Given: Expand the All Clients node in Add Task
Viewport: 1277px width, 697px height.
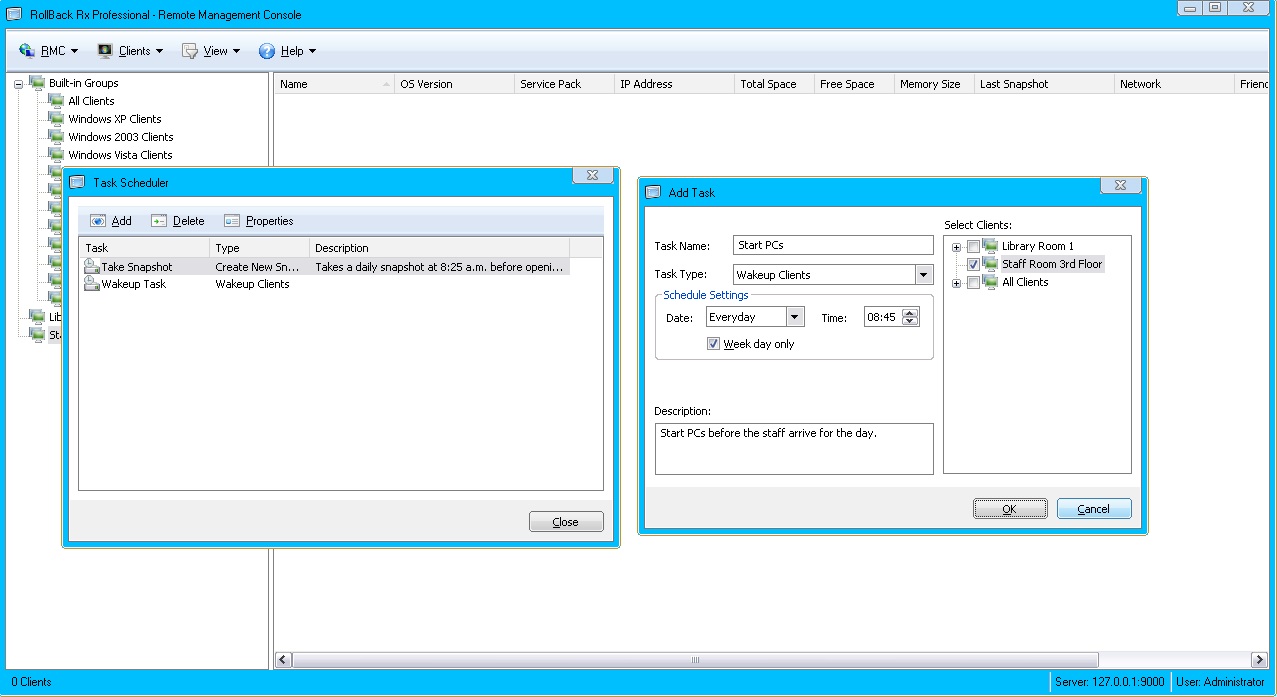Looking at the screenshot, I should click(957, 283).
